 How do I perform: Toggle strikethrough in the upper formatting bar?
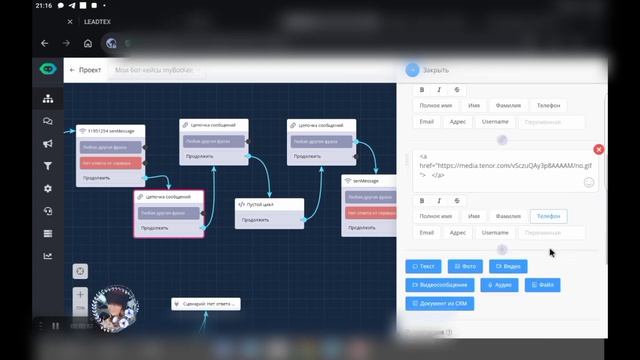coord(457,90)
